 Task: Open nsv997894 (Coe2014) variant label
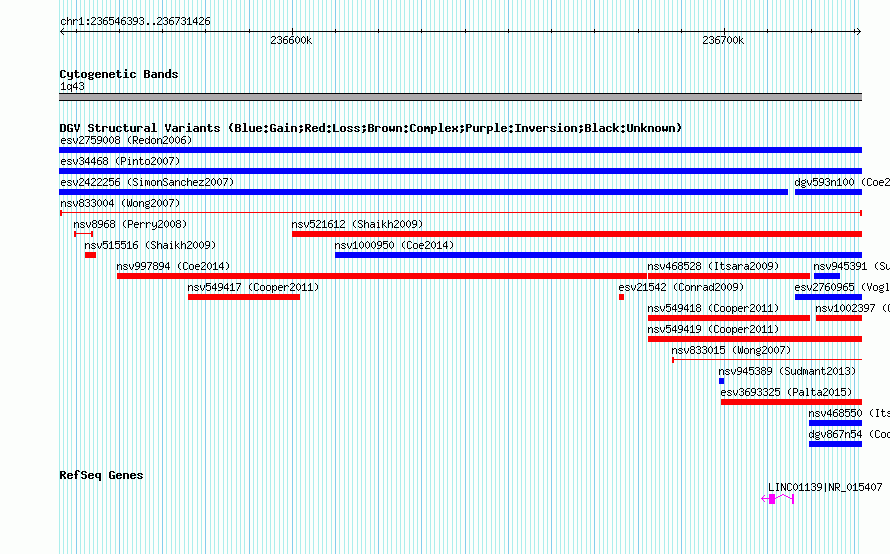(x=173, y=266)
